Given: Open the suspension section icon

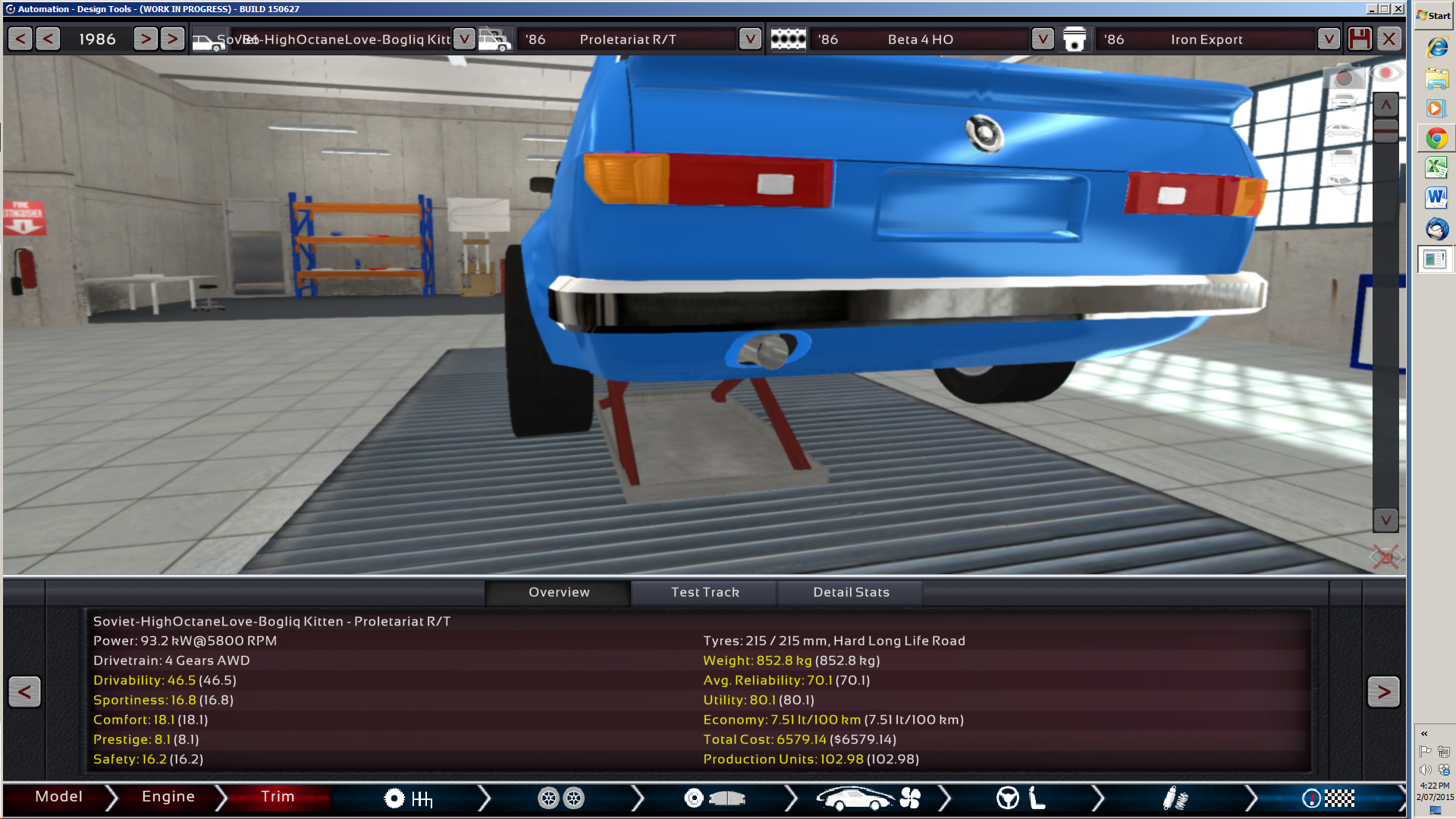Looking at the screenshot, I should click(x=1175, y=798).
